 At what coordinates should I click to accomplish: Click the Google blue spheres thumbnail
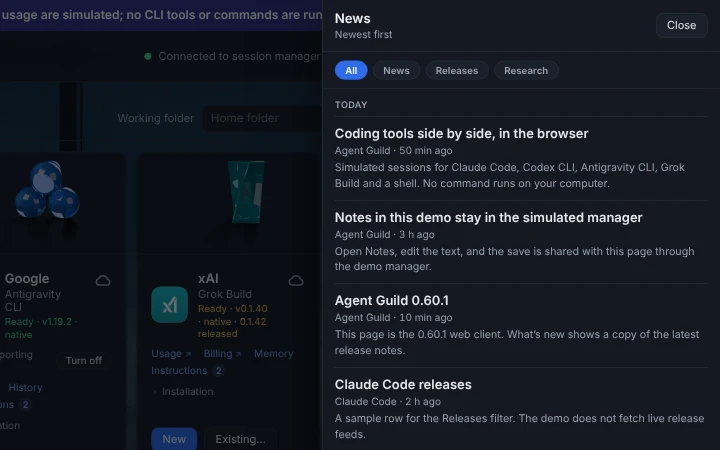(46, 190)
